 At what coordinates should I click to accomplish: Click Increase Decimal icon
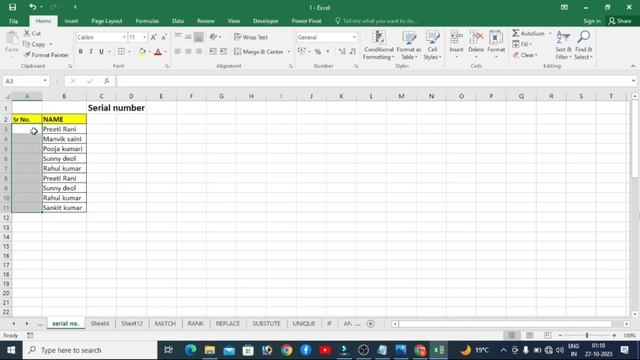342,51
